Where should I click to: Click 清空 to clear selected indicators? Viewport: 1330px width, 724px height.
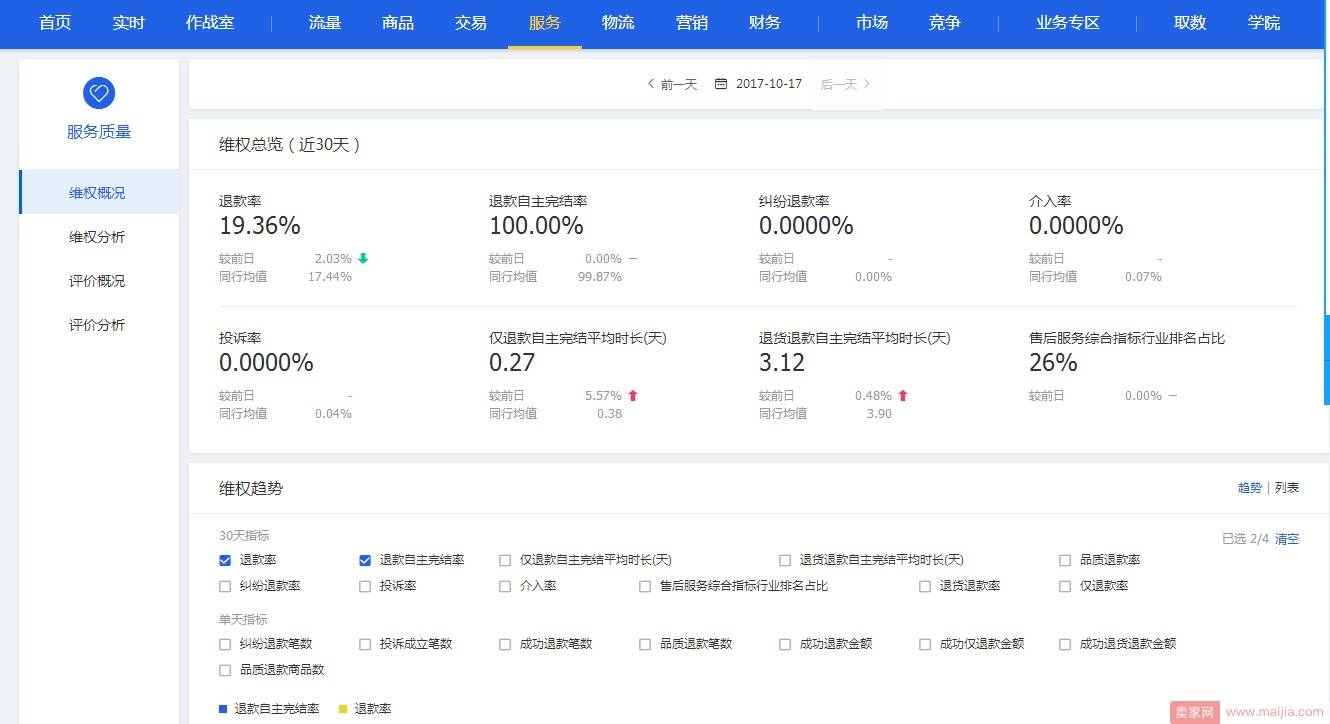tap(1287, 539)
